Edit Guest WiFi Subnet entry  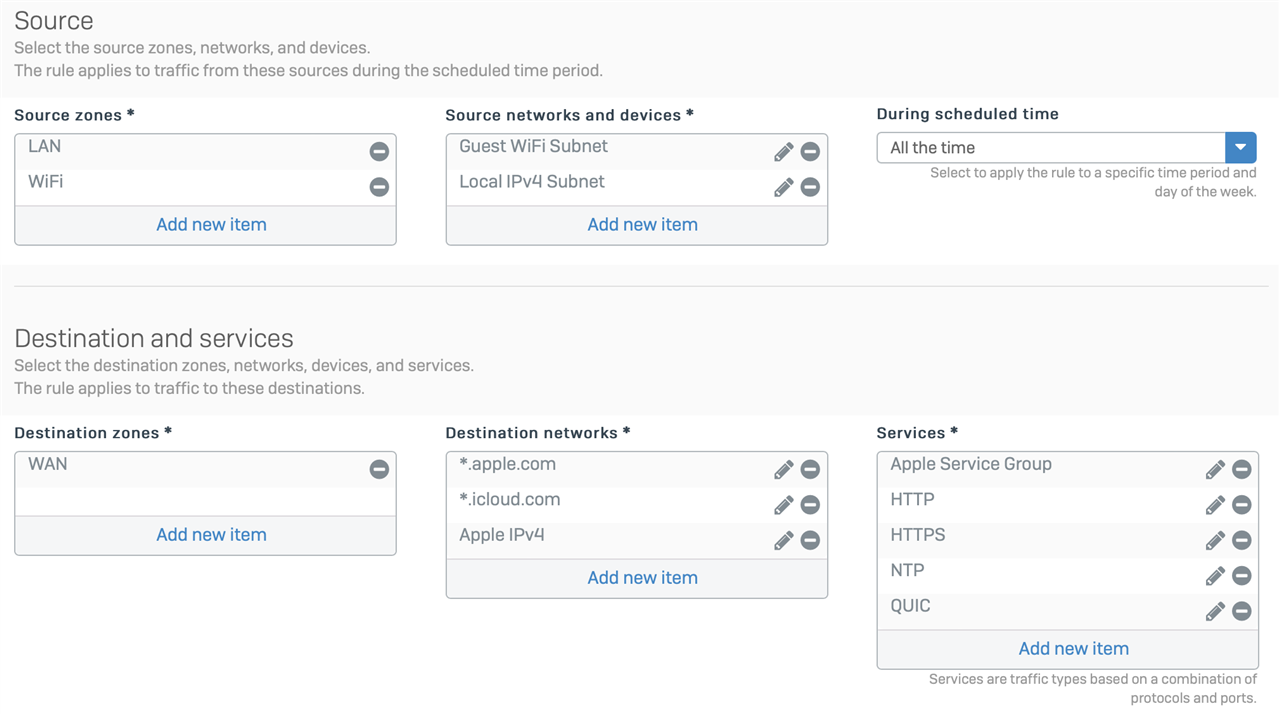[784, 151]
